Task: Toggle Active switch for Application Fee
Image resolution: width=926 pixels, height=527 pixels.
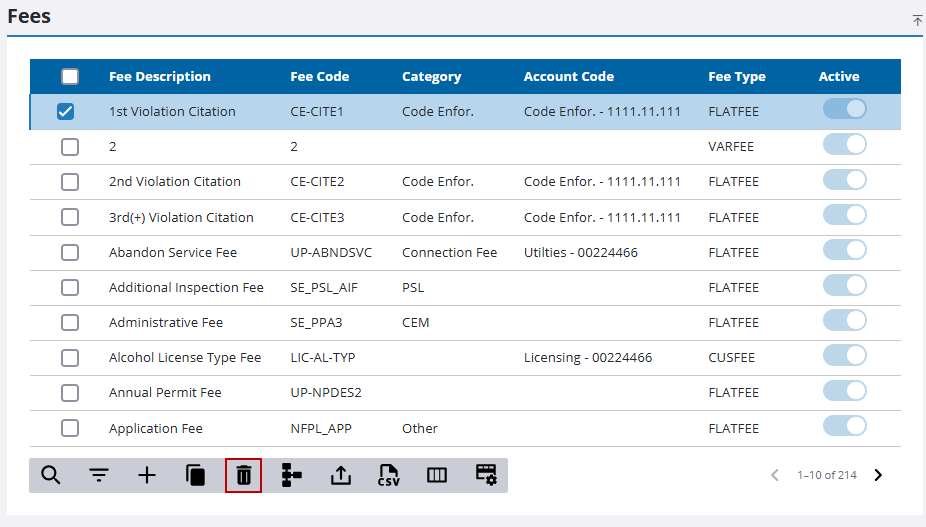Action: coord(844,426)
